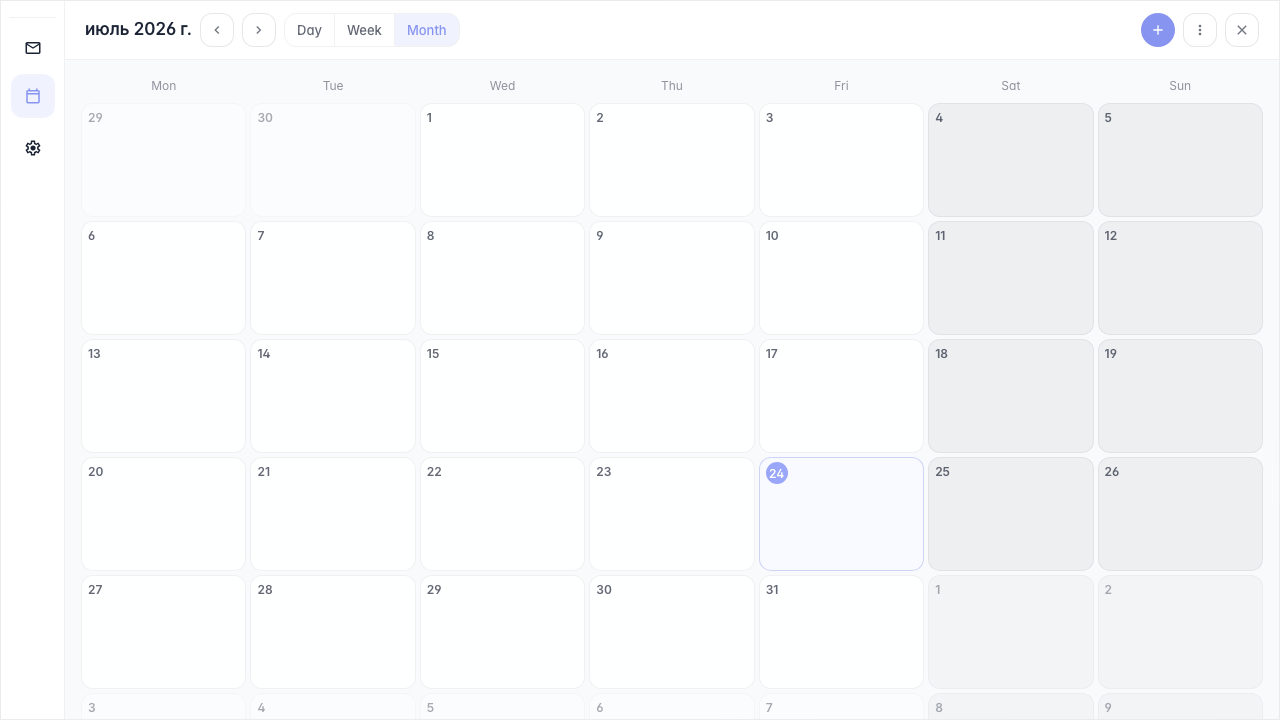Select July 28 day cell
Screen dimensions: 1280x720
click(x=333, y=632)
